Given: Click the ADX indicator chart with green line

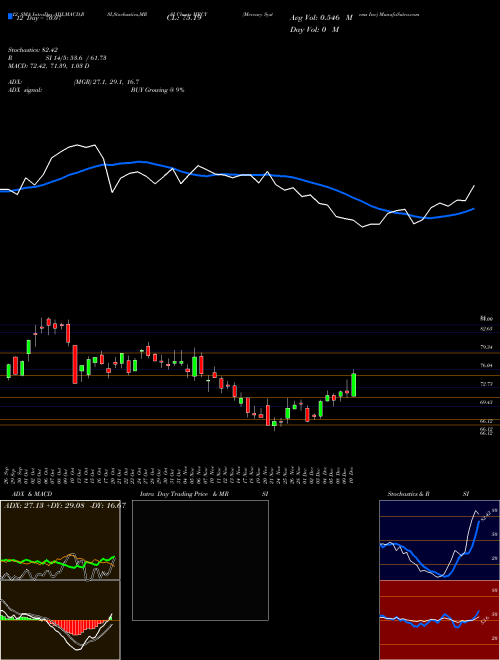Looking at the screenshot, I should (x=60, y=540).
